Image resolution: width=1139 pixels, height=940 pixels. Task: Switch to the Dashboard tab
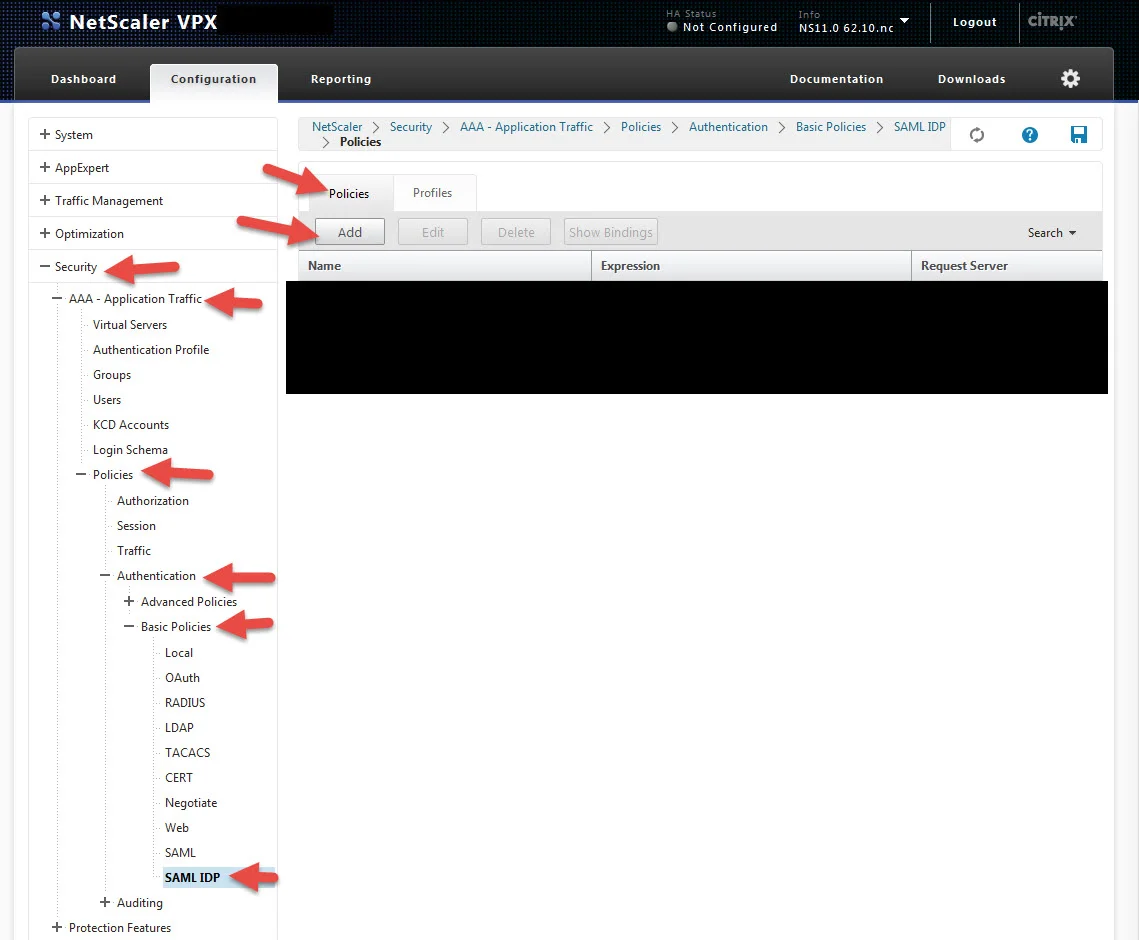coord(84,79)
